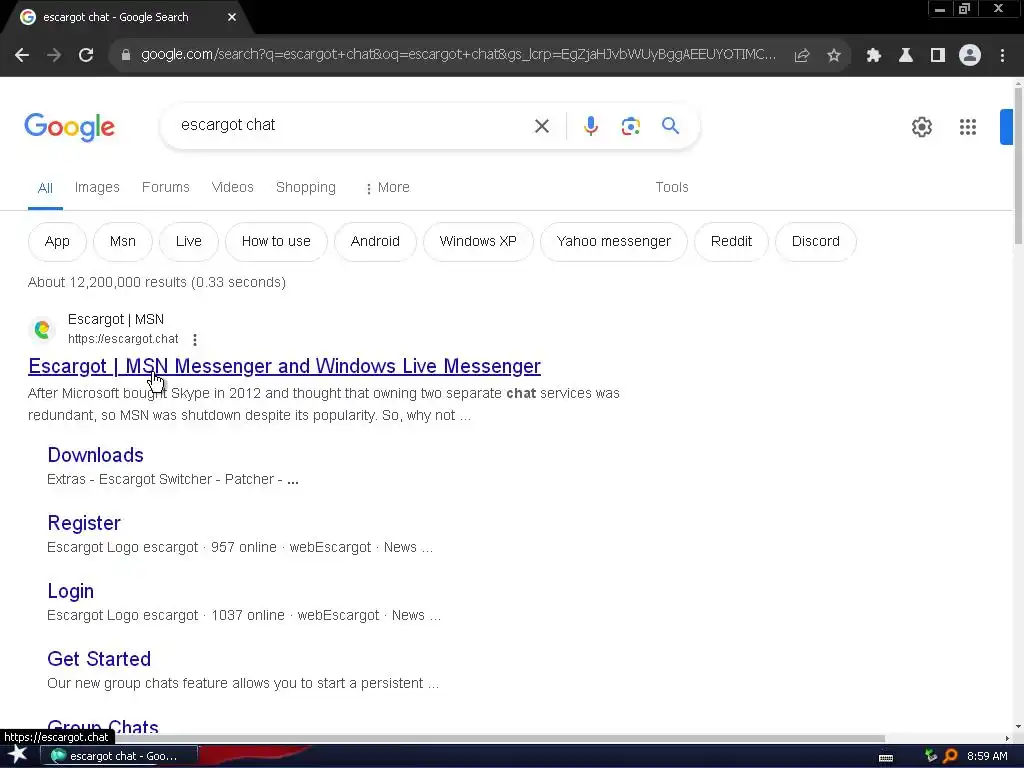Open the Downloads sitelink
Screen dimensions: 1024x768
95,455
